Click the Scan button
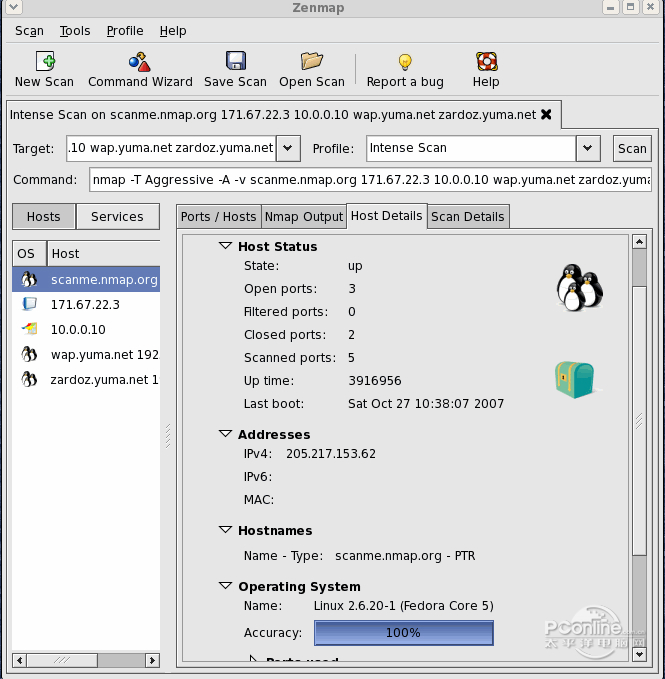Image resolution: width=665 pixels, height=679 pixels. click(632, 149)
